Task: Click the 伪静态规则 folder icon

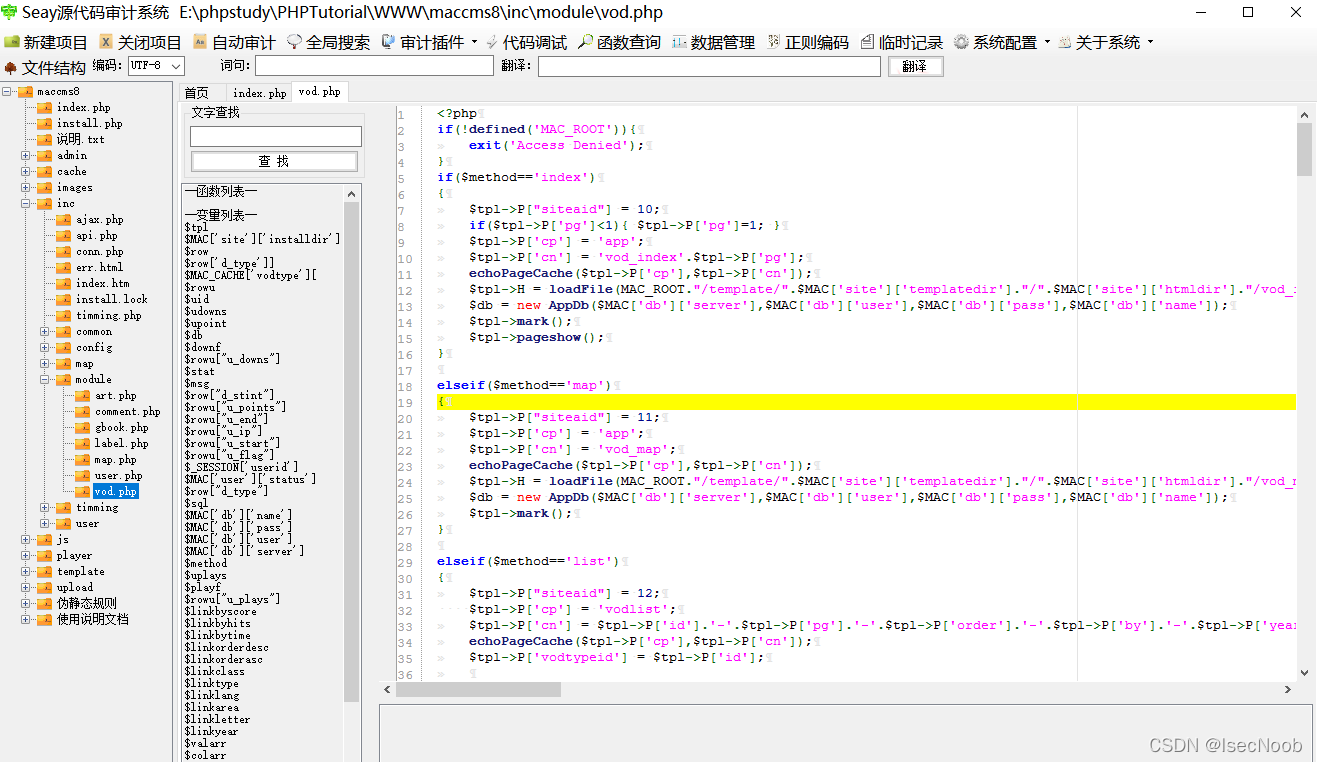Action: [45, 603]
